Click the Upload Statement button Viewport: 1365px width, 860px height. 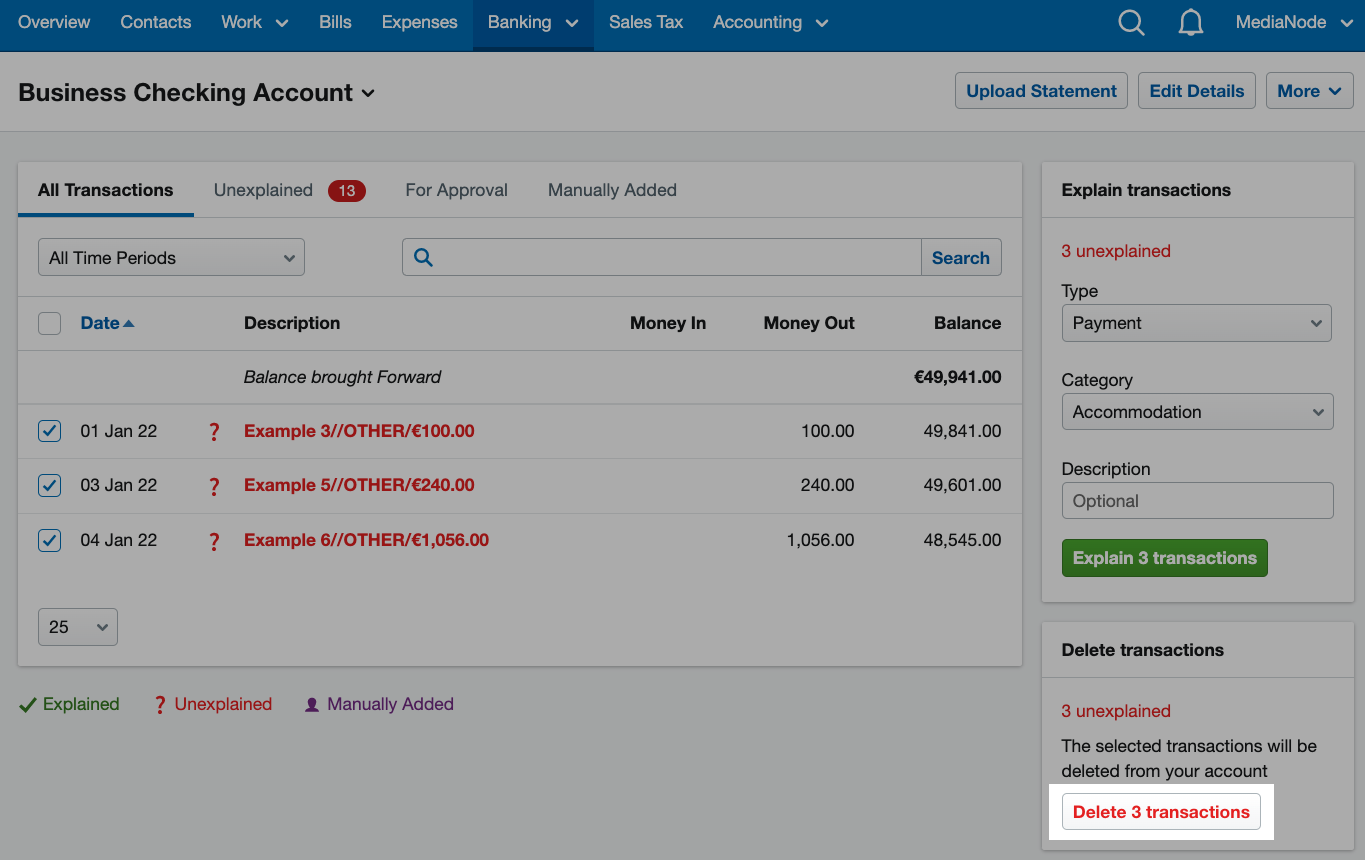[1041, 91]
